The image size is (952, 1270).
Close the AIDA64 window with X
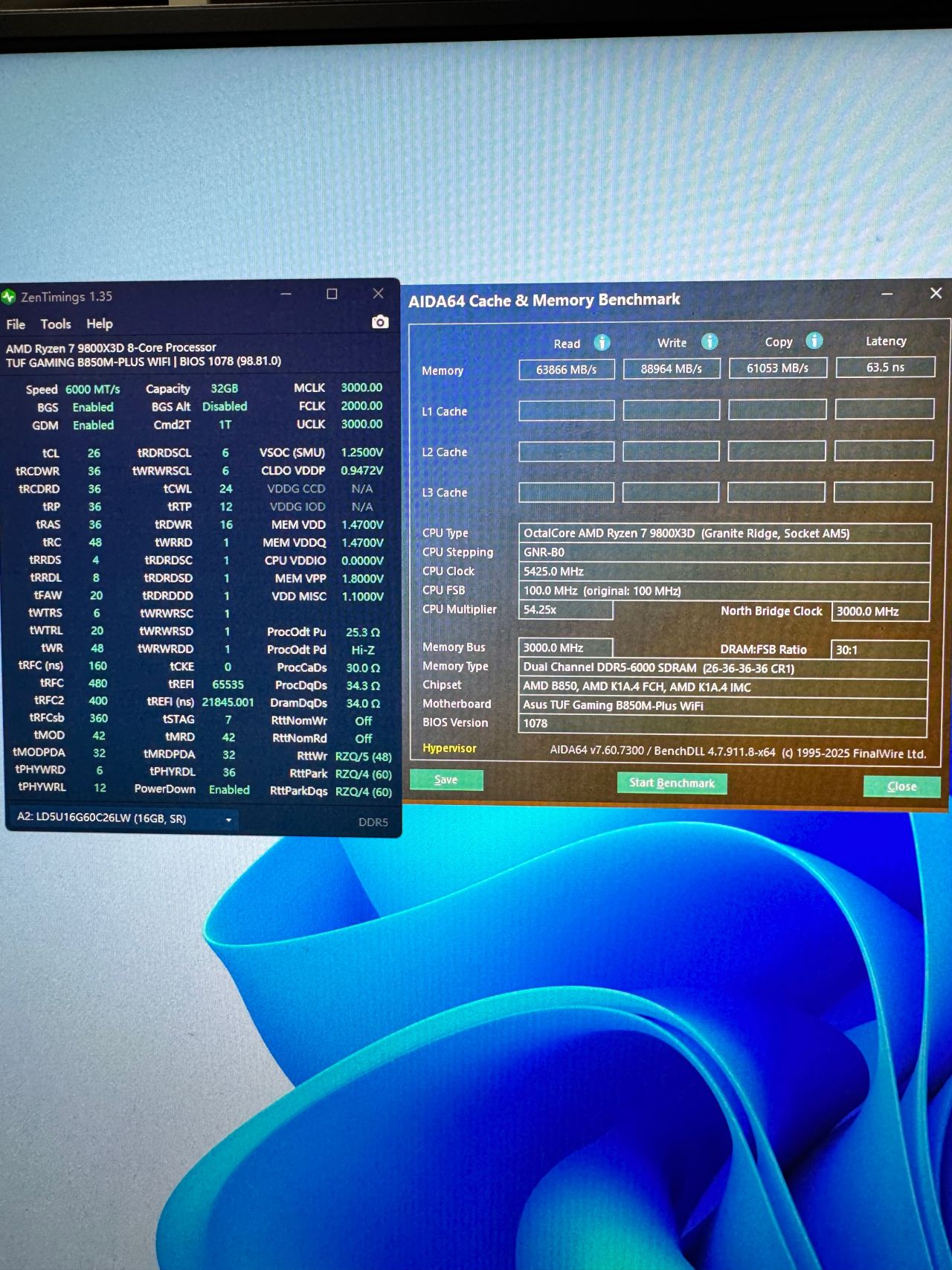click(936, 293)
